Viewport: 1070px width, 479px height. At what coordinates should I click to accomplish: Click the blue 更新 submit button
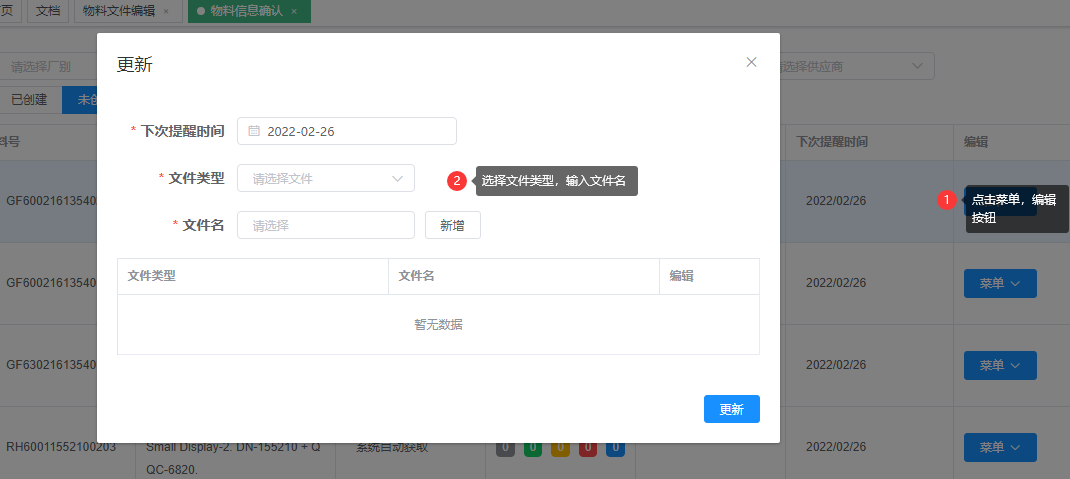pyautogui.click(x=731, y=409)
